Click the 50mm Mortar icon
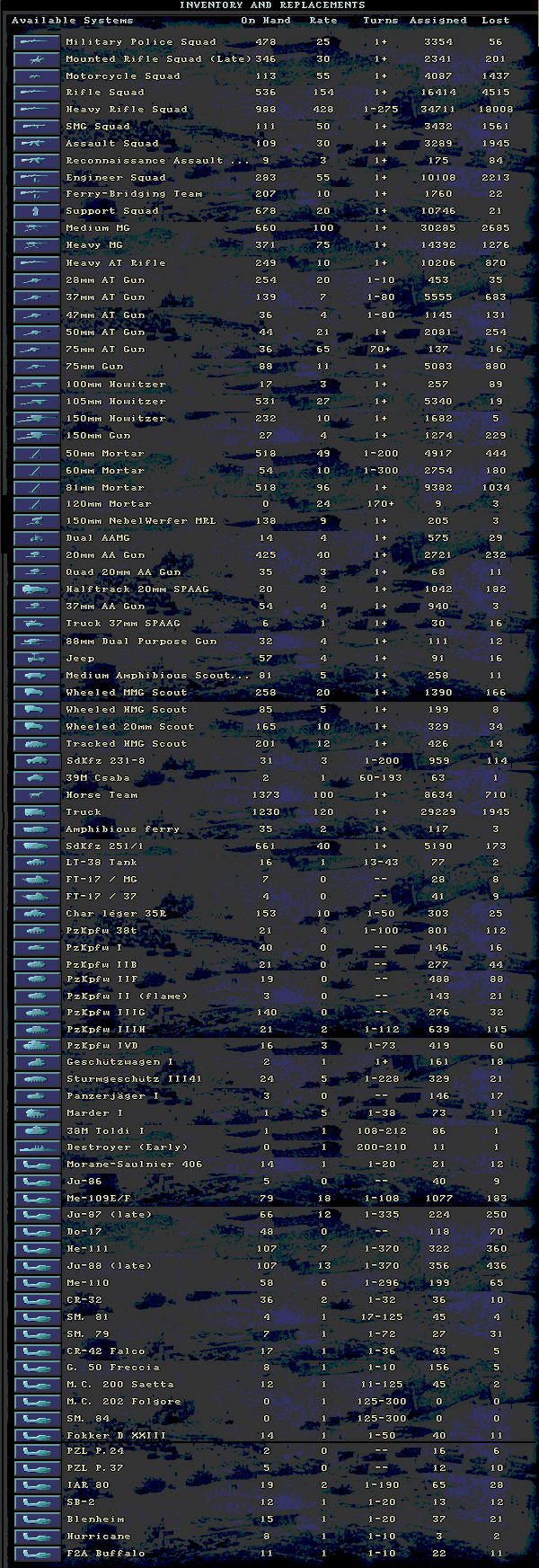Viewport: 539px width, 1568px height. pyautogui.click(x=37, y=453)
